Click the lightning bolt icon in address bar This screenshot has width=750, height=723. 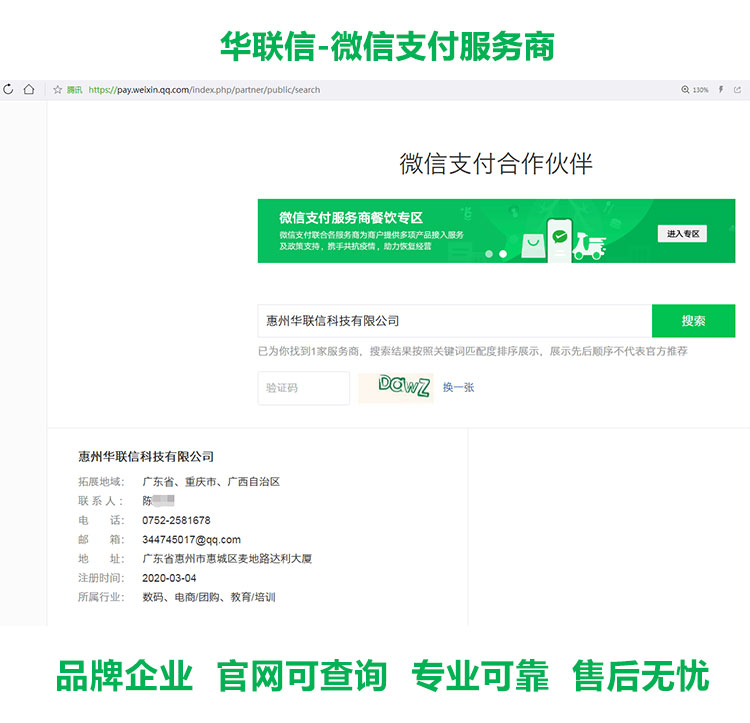(x=721, y=89)
